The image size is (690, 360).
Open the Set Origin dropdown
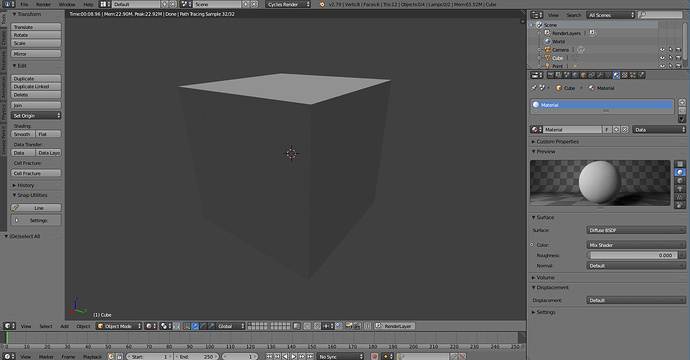pyautogui.click(x=36, y=116)
